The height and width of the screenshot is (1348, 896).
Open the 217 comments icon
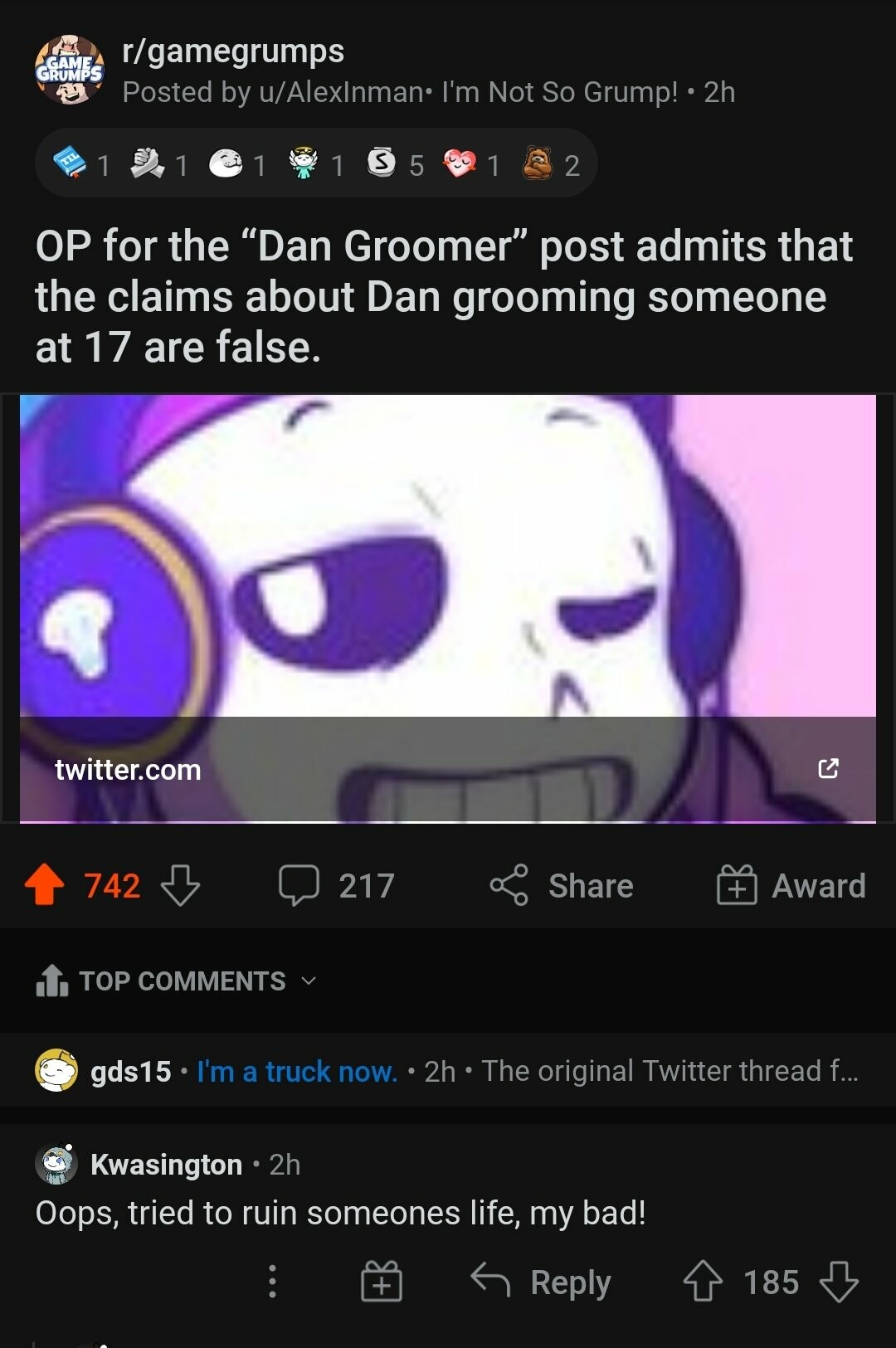click(299, 885)
